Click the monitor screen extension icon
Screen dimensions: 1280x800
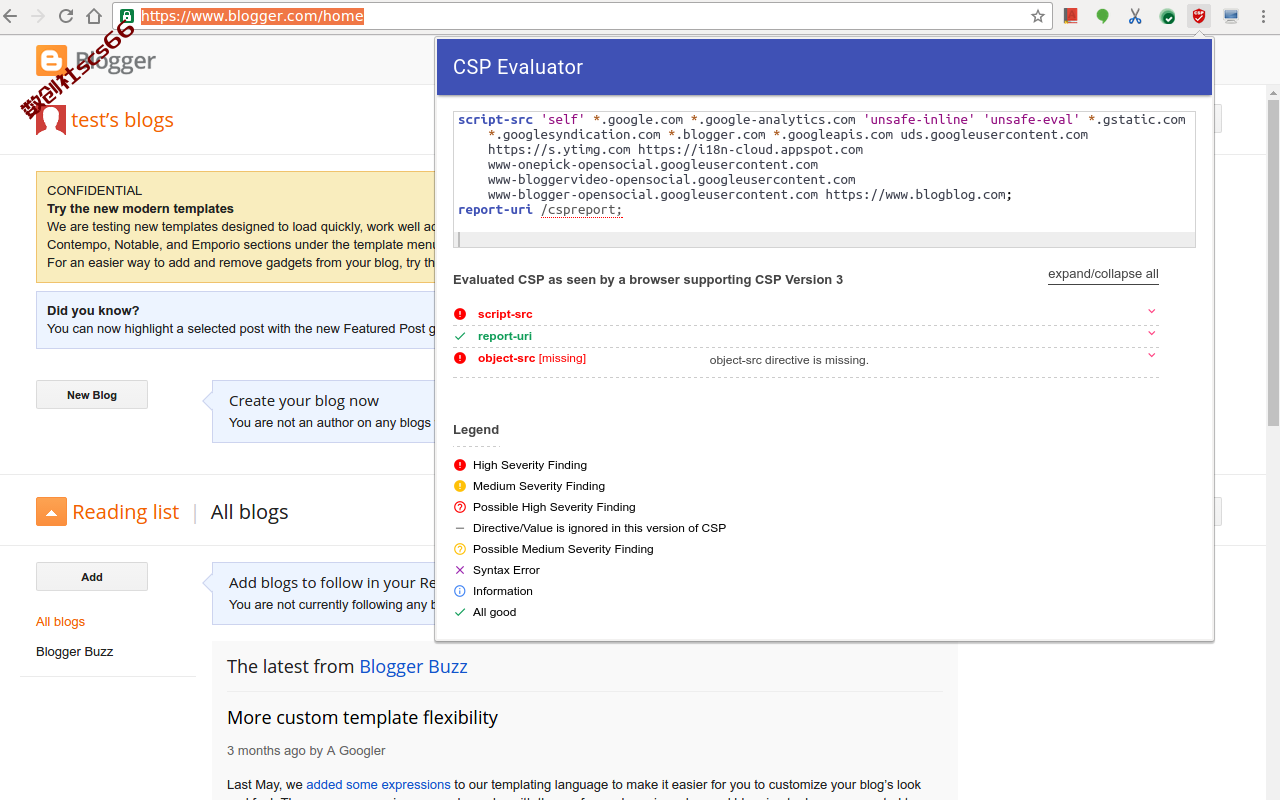pyautogui.click(x=1231, y=16)
